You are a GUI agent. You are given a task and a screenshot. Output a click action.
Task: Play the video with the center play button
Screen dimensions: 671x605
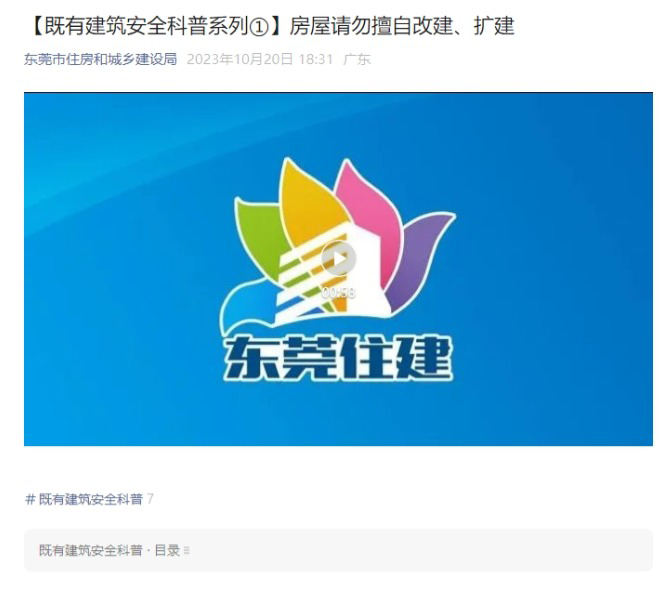point(338,258)
